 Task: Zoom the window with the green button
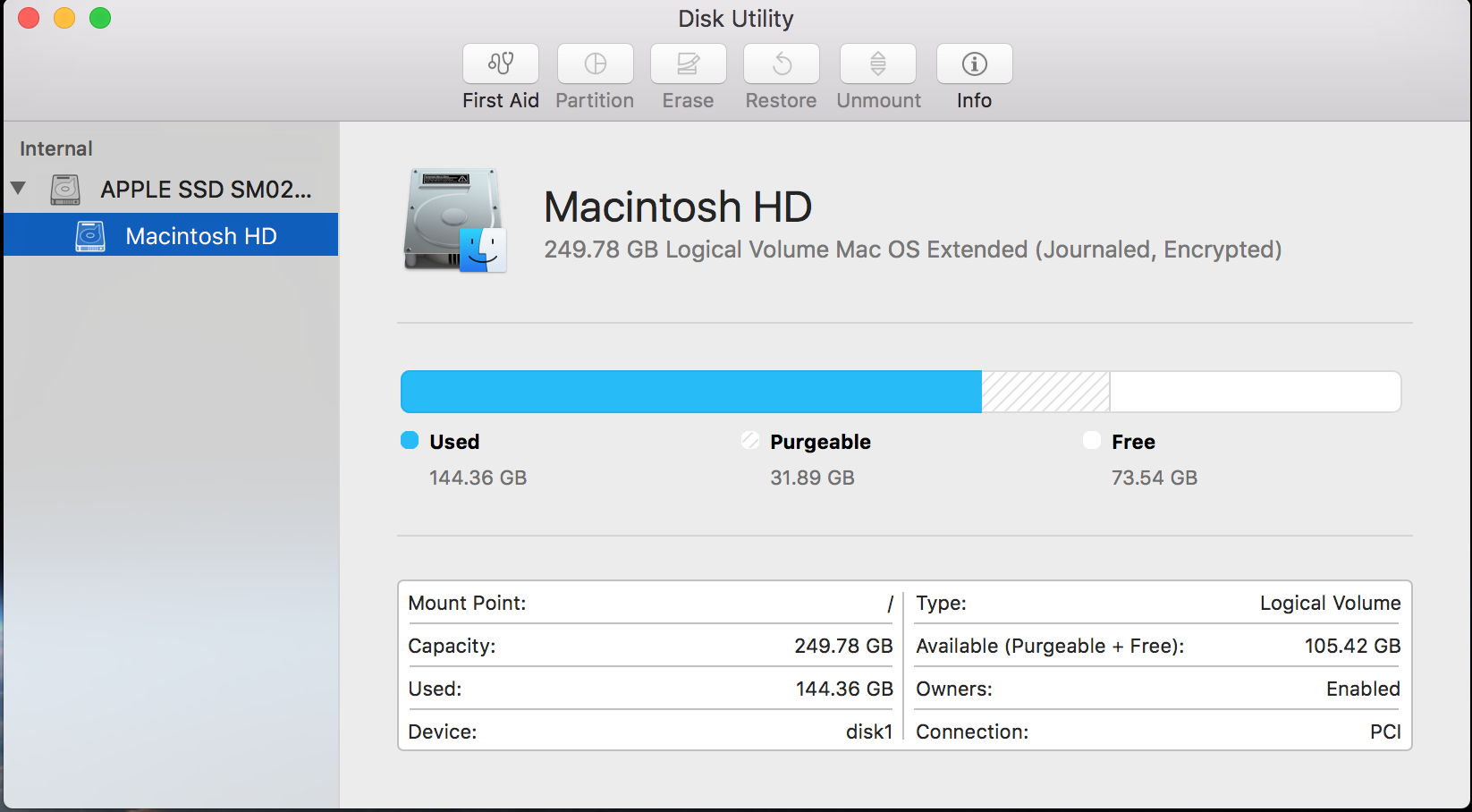(100, 18)
